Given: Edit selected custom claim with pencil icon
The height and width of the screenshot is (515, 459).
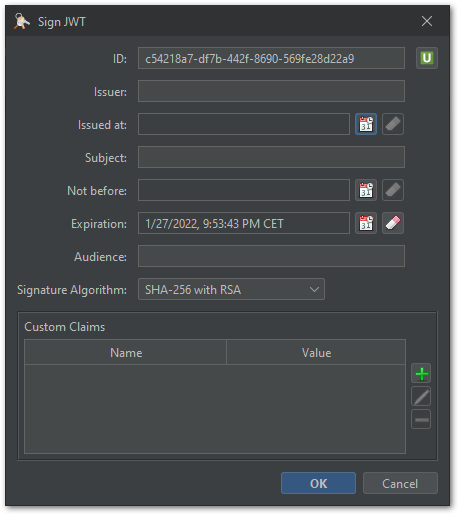Looking at the screenshot, I should coord(421,396).
